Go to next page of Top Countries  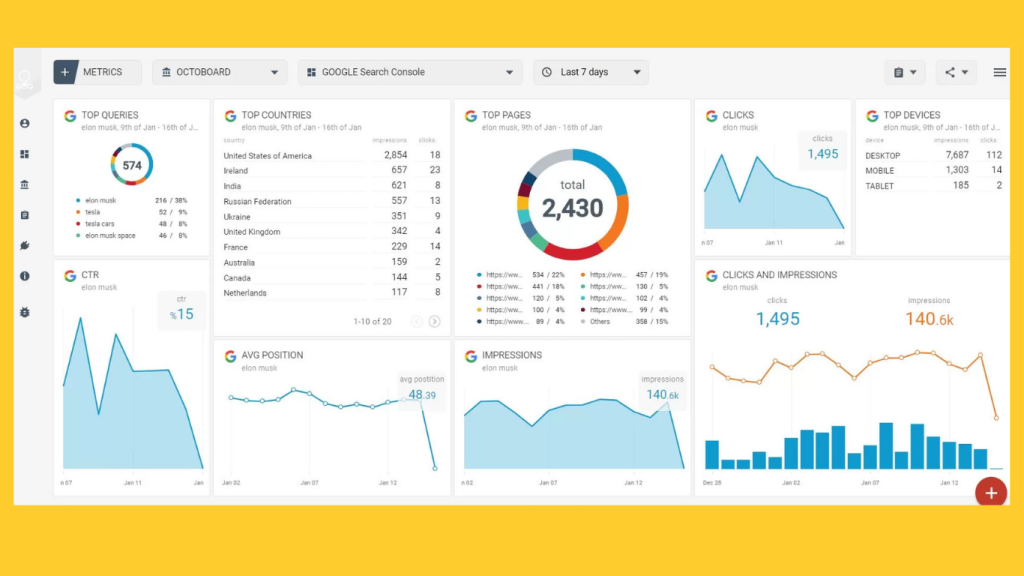tap(434, 321)
